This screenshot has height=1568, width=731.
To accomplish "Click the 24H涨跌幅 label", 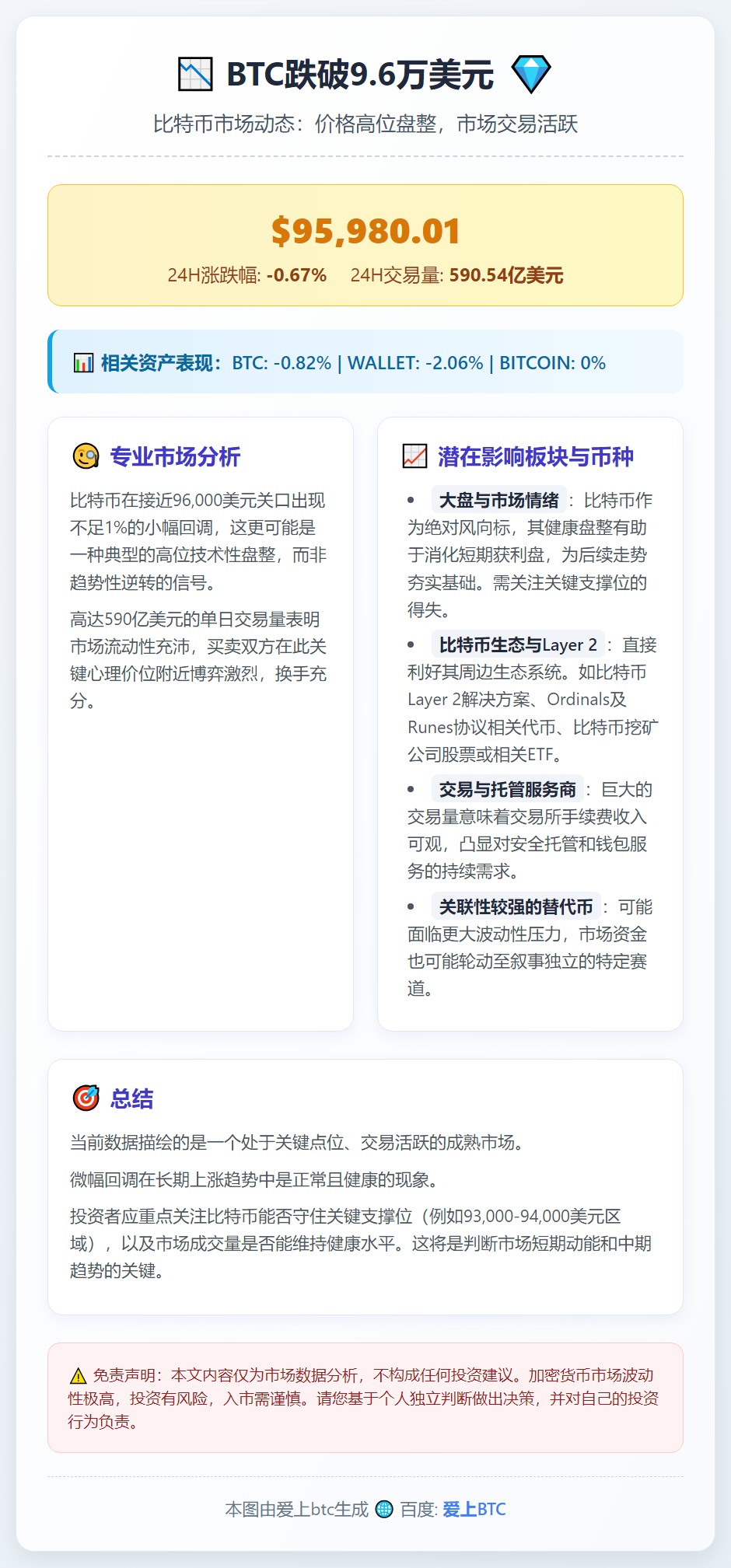I will tap(215, 275).
